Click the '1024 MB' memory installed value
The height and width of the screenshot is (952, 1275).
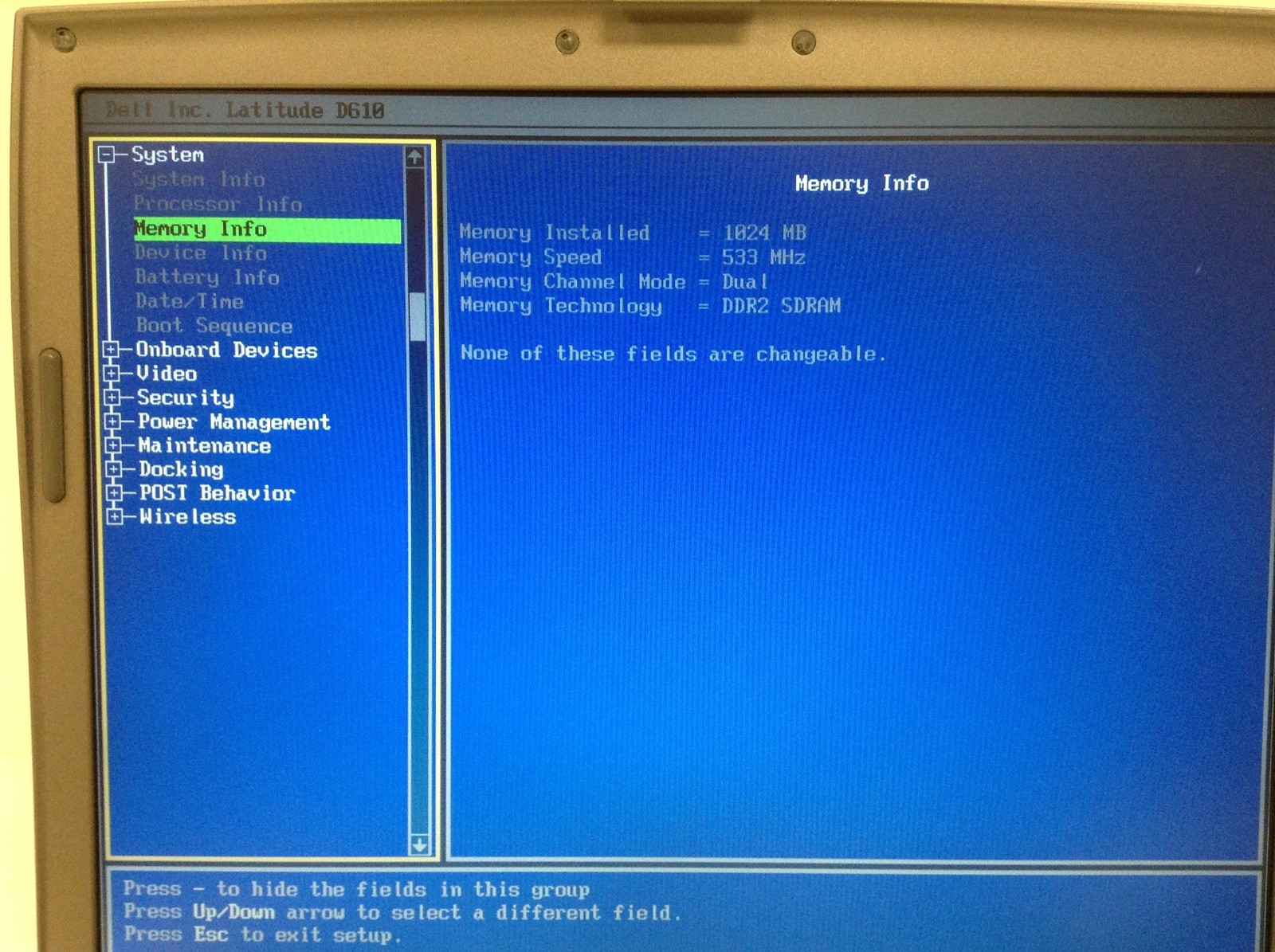coord(765,233)
